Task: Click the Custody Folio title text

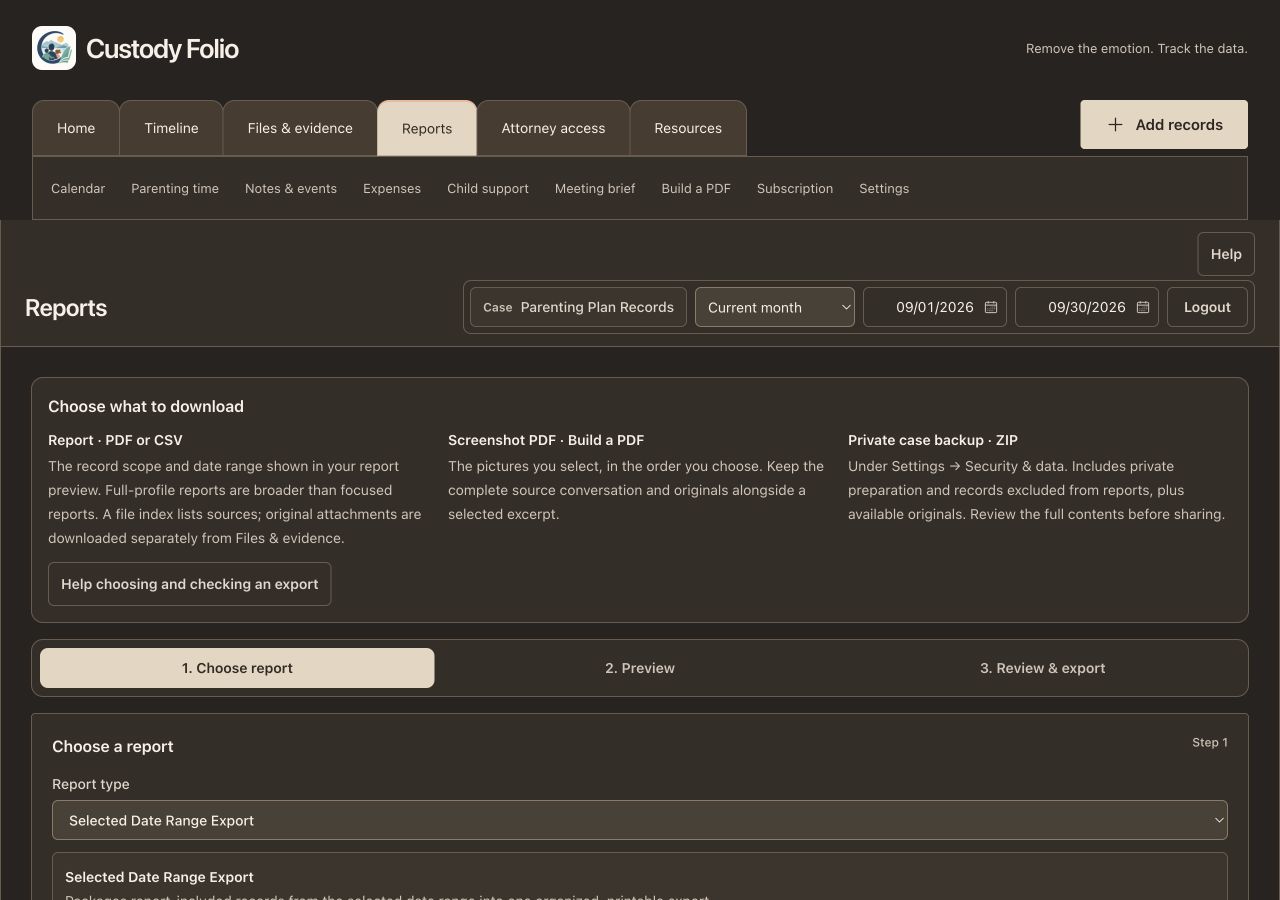Action: point(162,49)
